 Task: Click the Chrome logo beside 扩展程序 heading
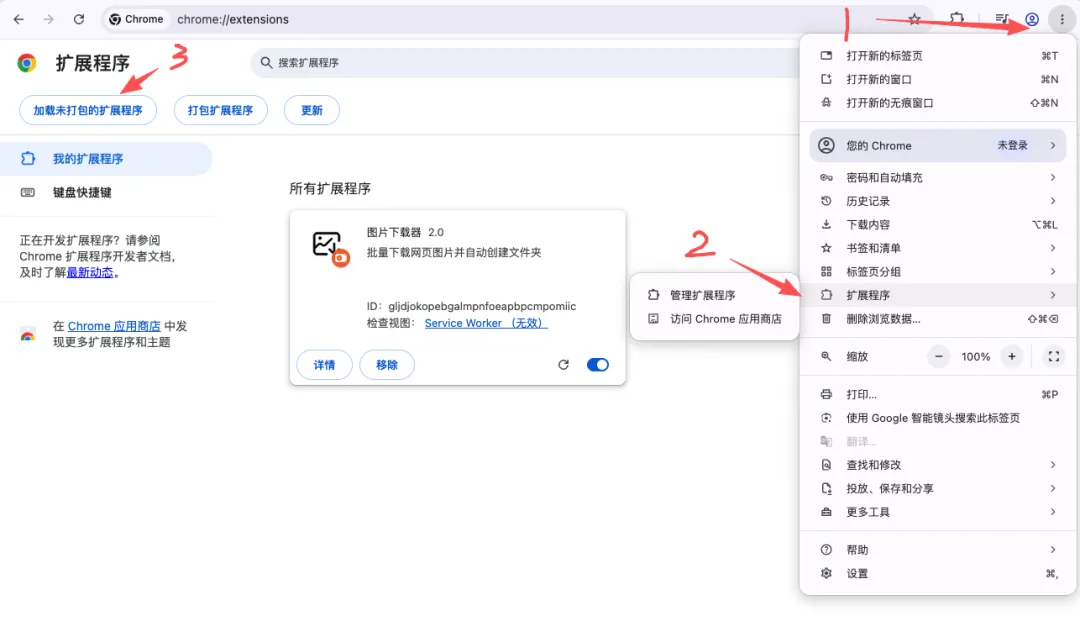click(27, 63)
